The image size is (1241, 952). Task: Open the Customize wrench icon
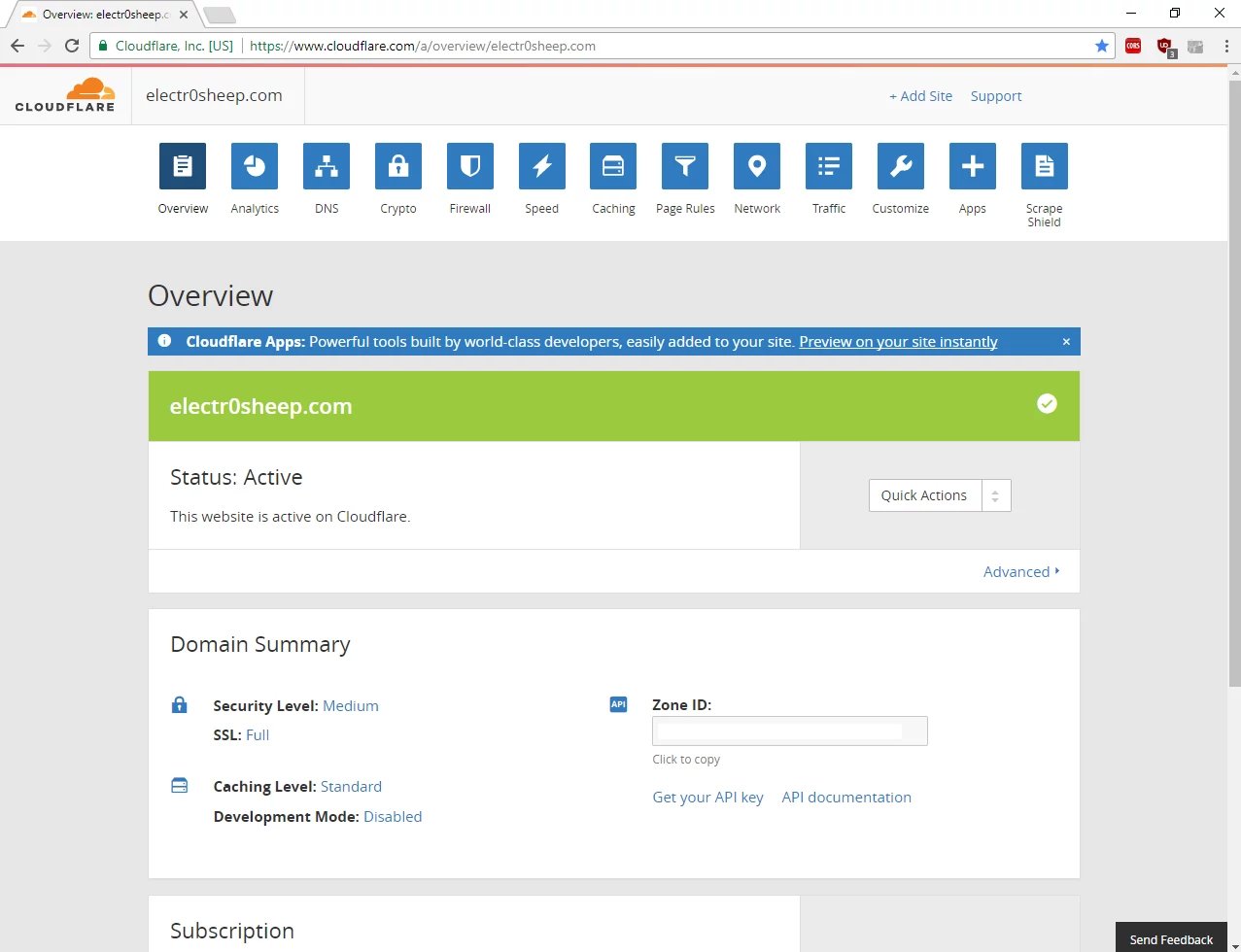(x=901, y=166)
